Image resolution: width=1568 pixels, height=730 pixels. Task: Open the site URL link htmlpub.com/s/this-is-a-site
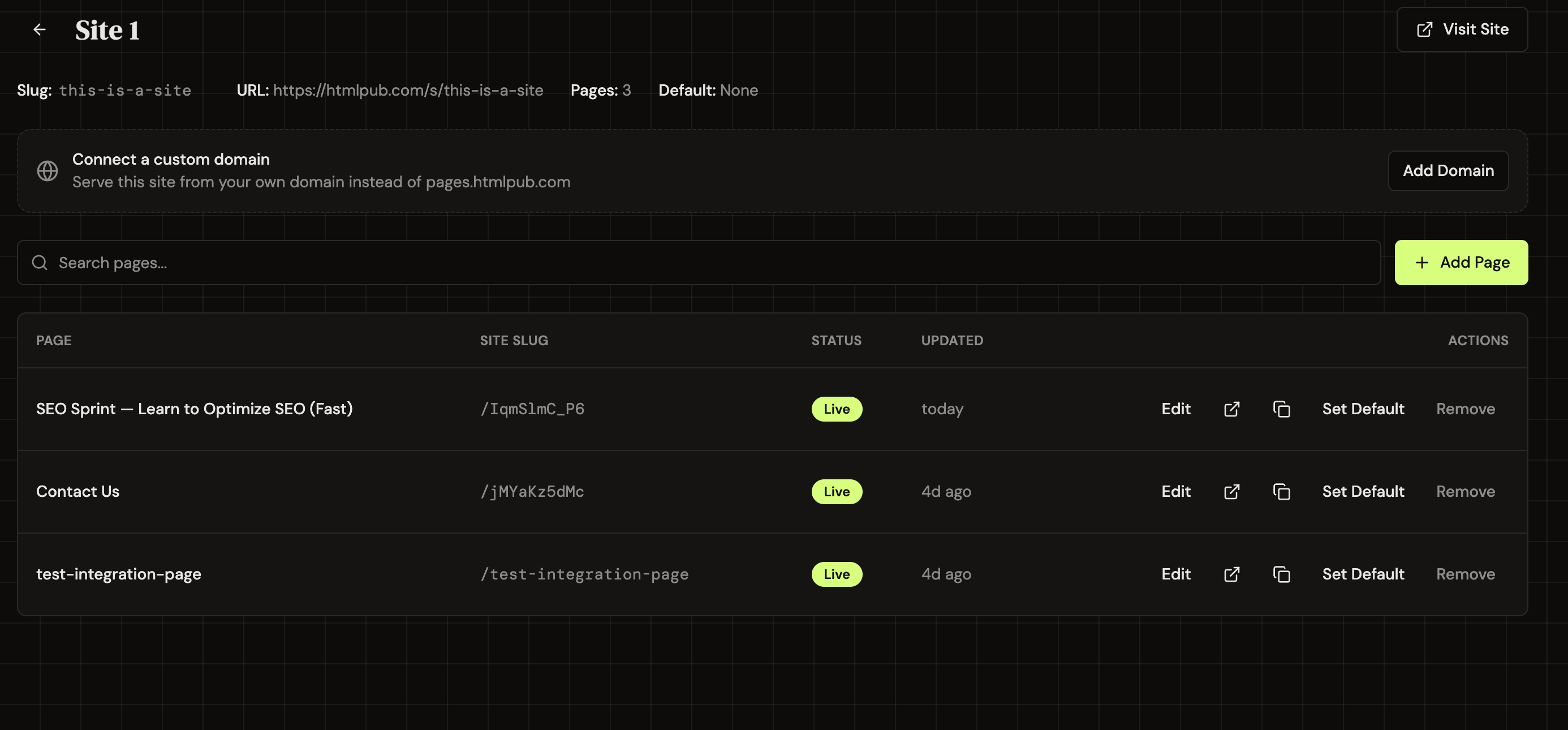coord(408,90)
